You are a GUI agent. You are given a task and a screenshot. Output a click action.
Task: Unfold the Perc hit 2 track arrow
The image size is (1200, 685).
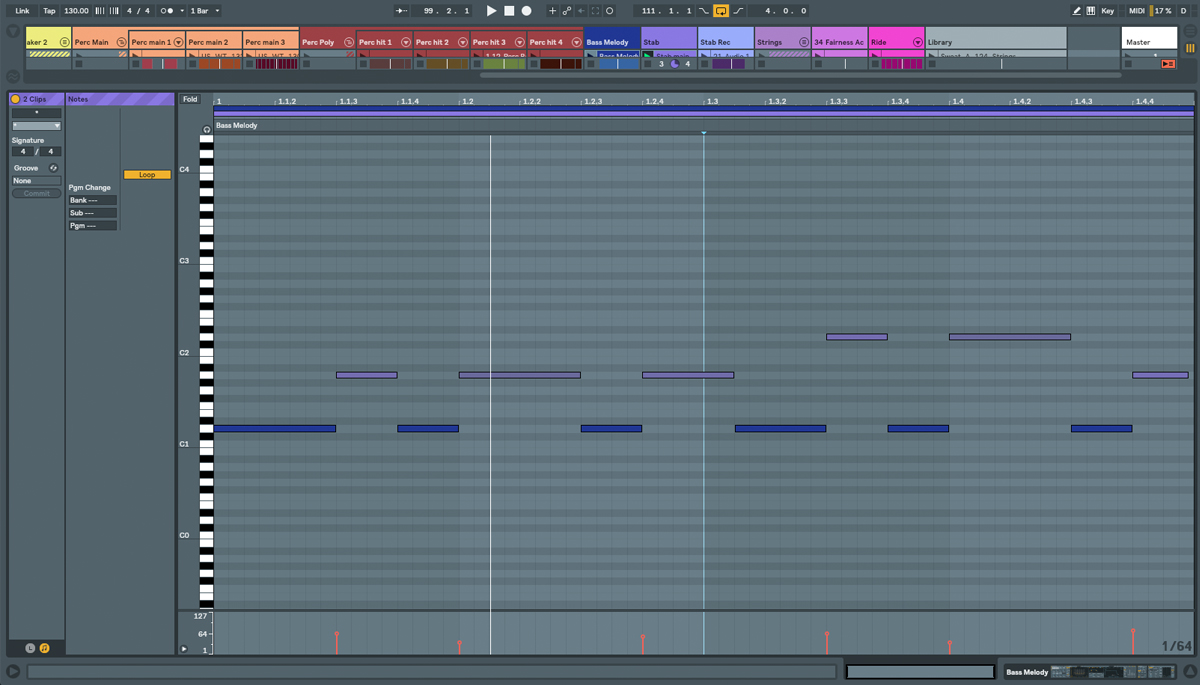(x=463, y=43)
